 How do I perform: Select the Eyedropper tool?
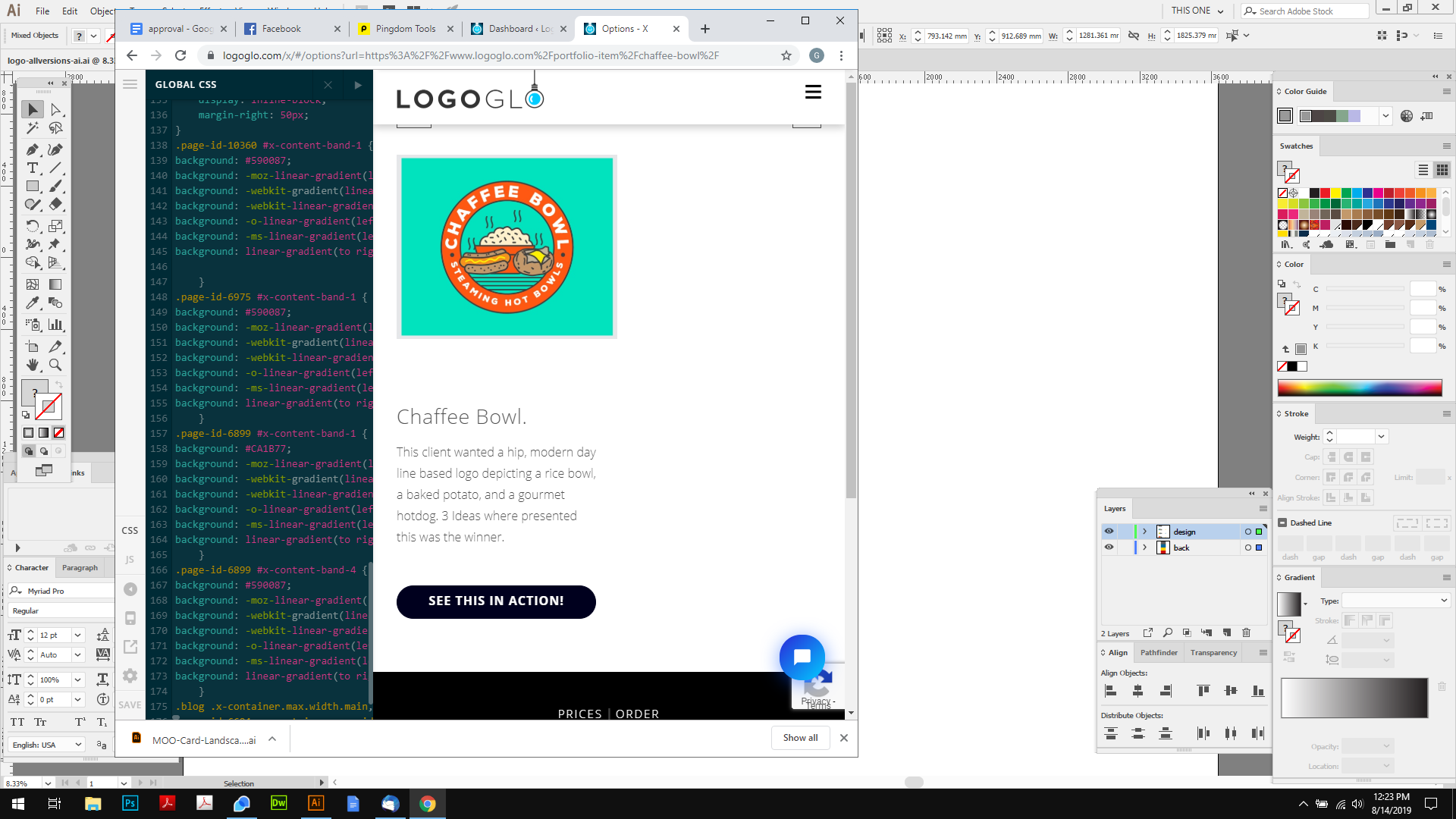pos(33,303)
